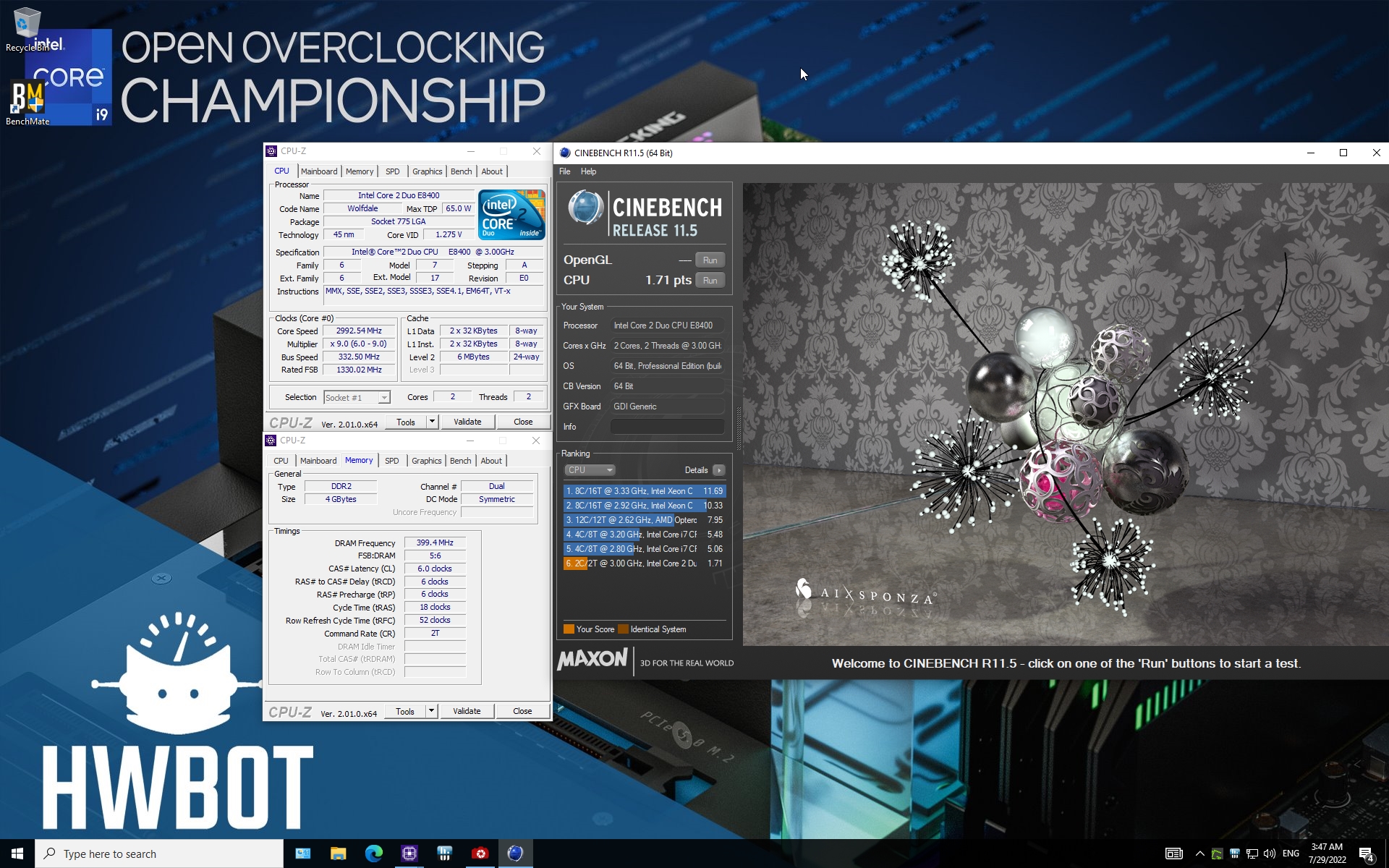The width and height of the screenshot is (1389, 868).
Task: Open the taskbar clock and date
Action: 1327,854
